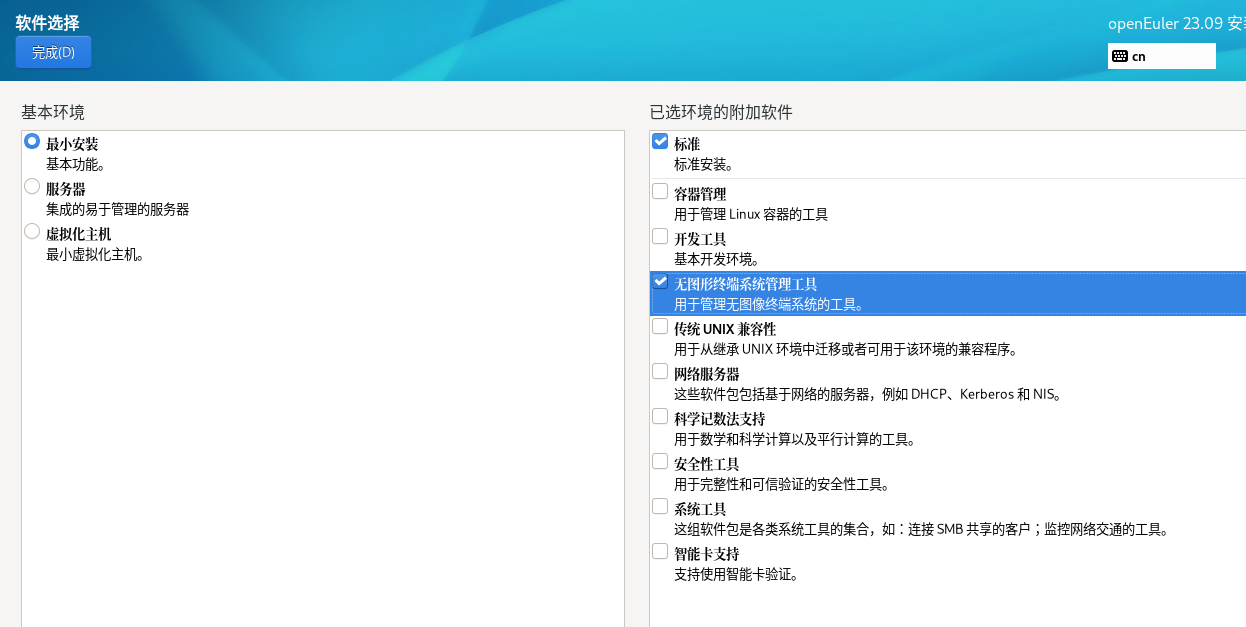Click the 集成的易于管理的服务器 description
This screenshot has height=627, width=1246.
point(118,209)
